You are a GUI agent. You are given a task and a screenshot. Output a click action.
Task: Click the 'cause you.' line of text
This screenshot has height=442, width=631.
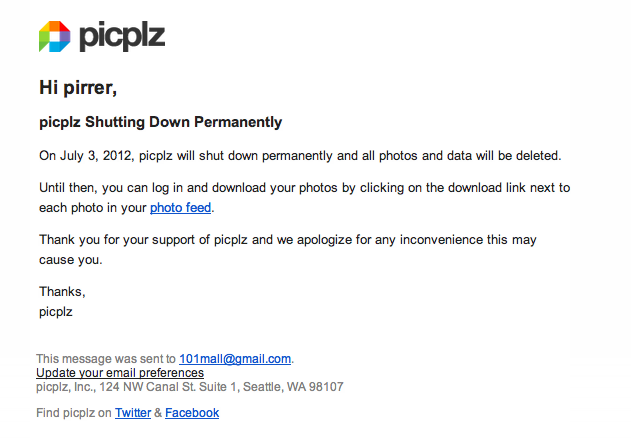71,260
